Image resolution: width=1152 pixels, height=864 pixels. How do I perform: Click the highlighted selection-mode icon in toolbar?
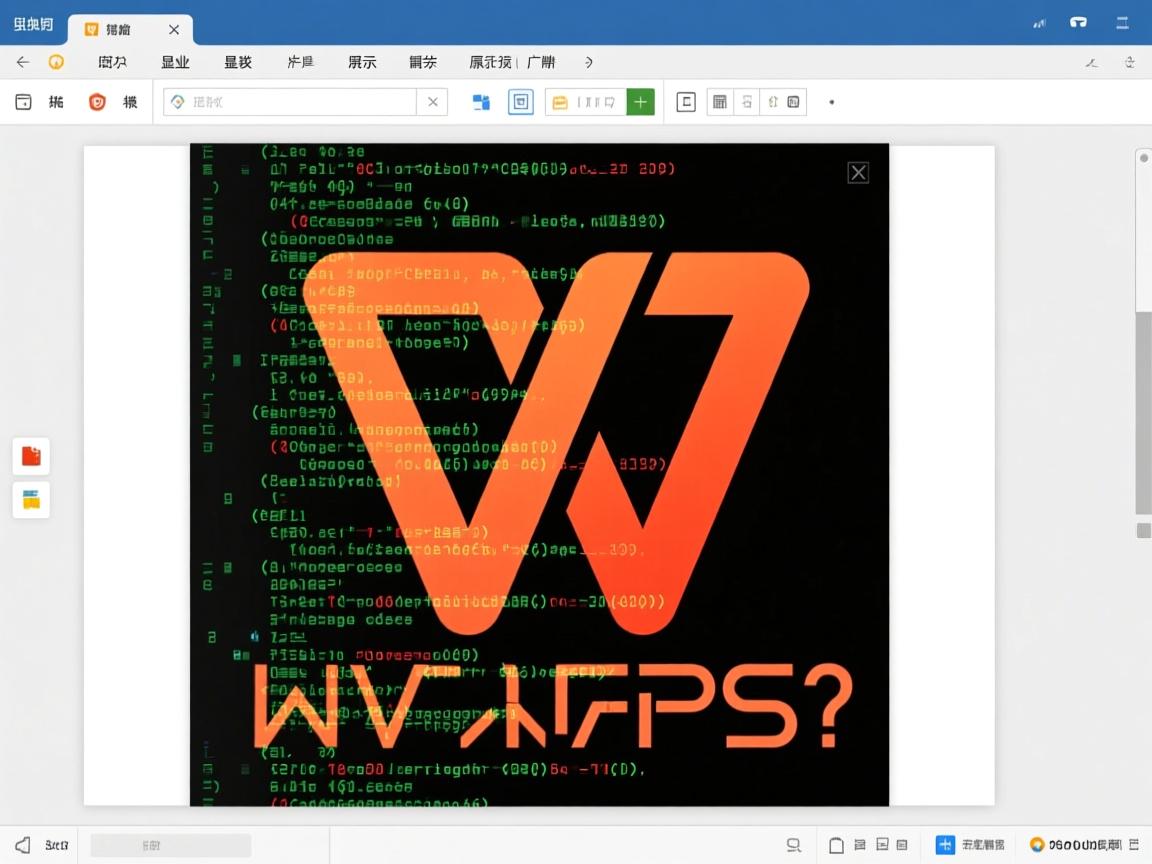click(521, 101)
